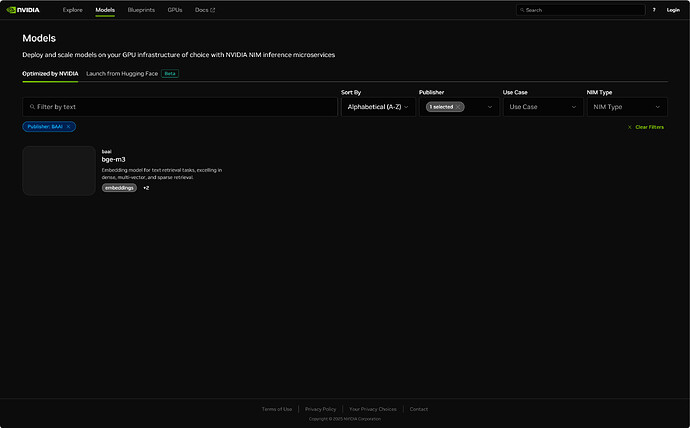This screenshot has height=428, width=690.
Task: Go to Blueprints section
Action: (x=141, y=10)
